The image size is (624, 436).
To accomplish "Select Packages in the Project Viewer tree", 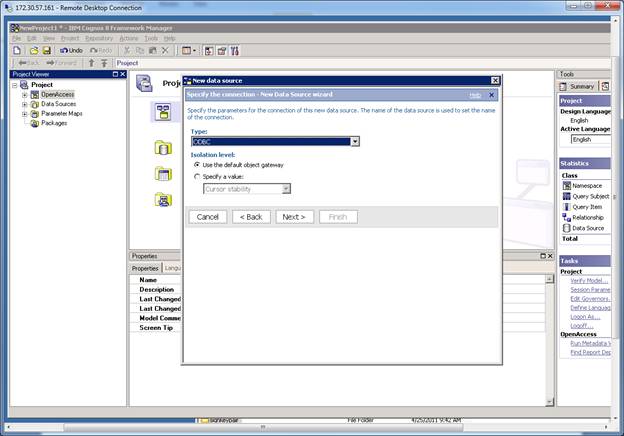I will [x=53, y=123].
